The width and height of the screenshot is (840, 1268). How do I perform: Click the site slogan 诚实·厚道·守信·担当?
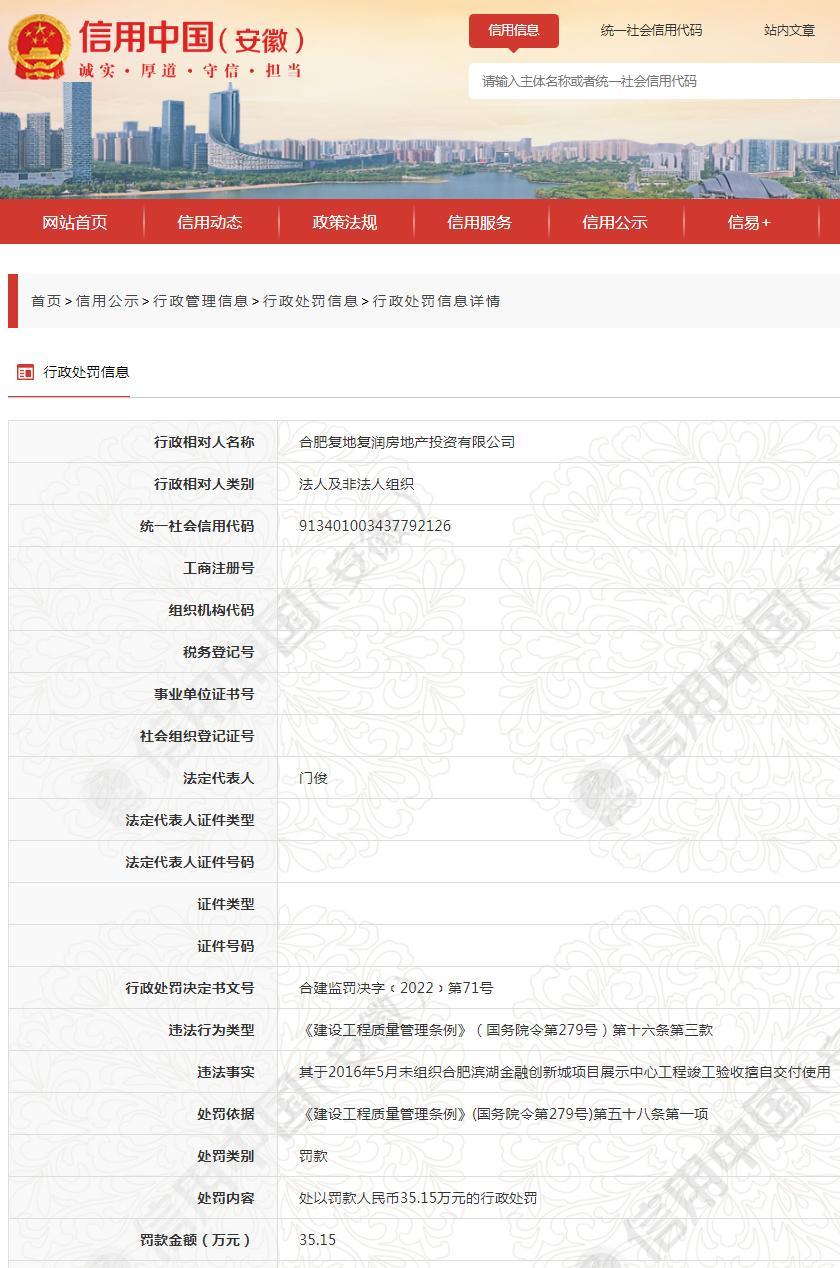pyautogui.click(x=190, y=70)
